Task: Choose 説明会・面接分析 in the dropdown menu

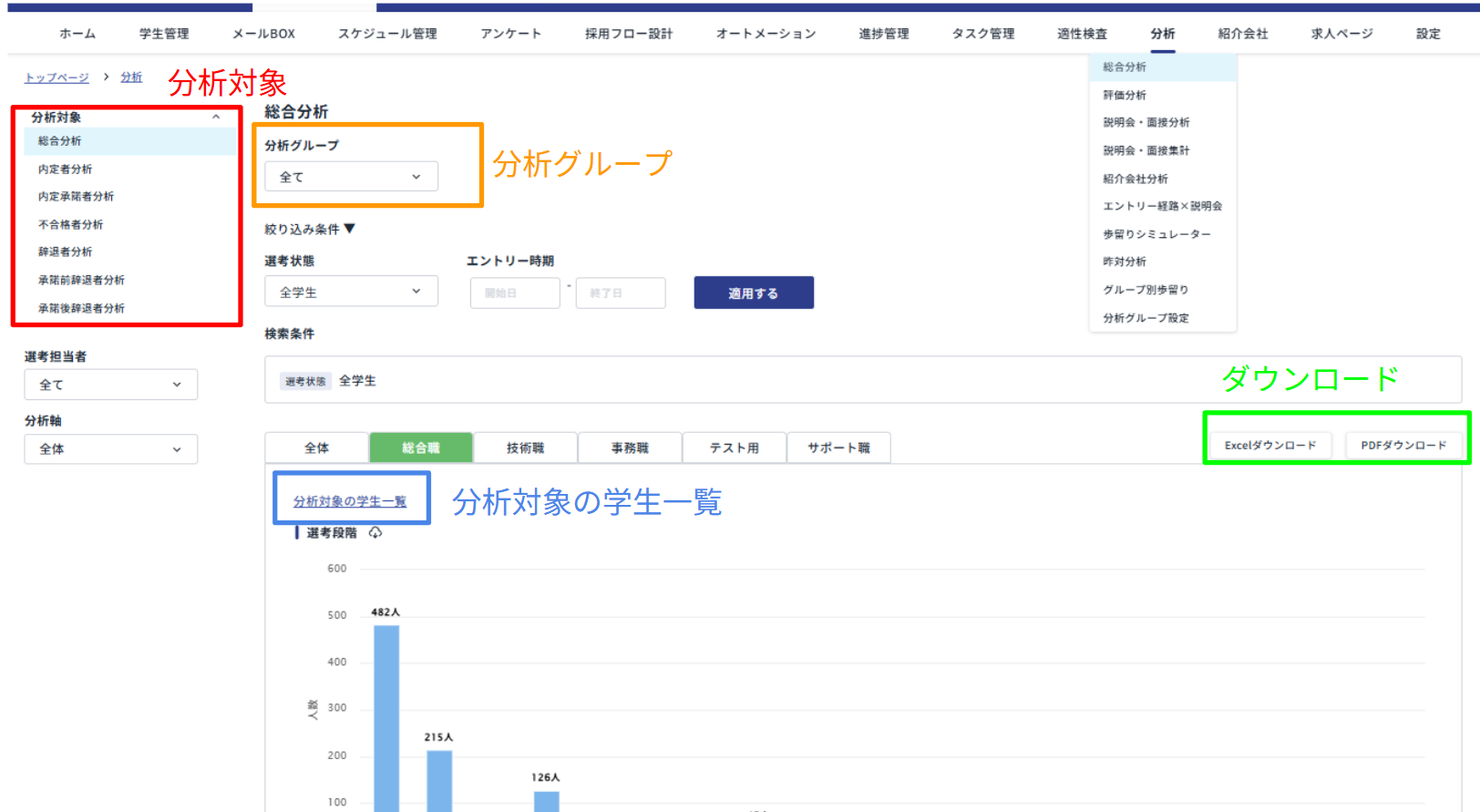Action: (x=1163, y=123)
